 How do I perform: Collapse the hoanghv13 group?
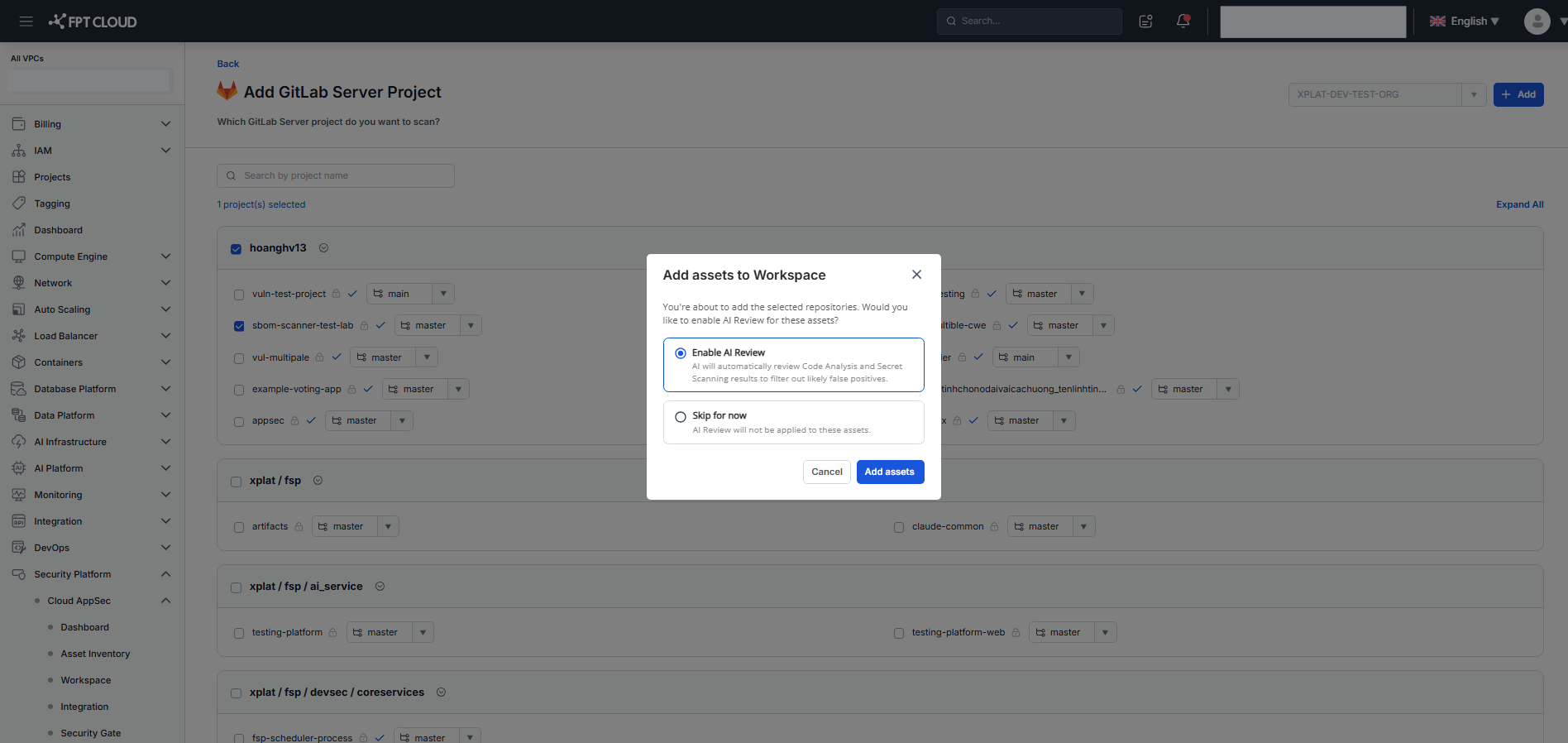click(324, 247)
